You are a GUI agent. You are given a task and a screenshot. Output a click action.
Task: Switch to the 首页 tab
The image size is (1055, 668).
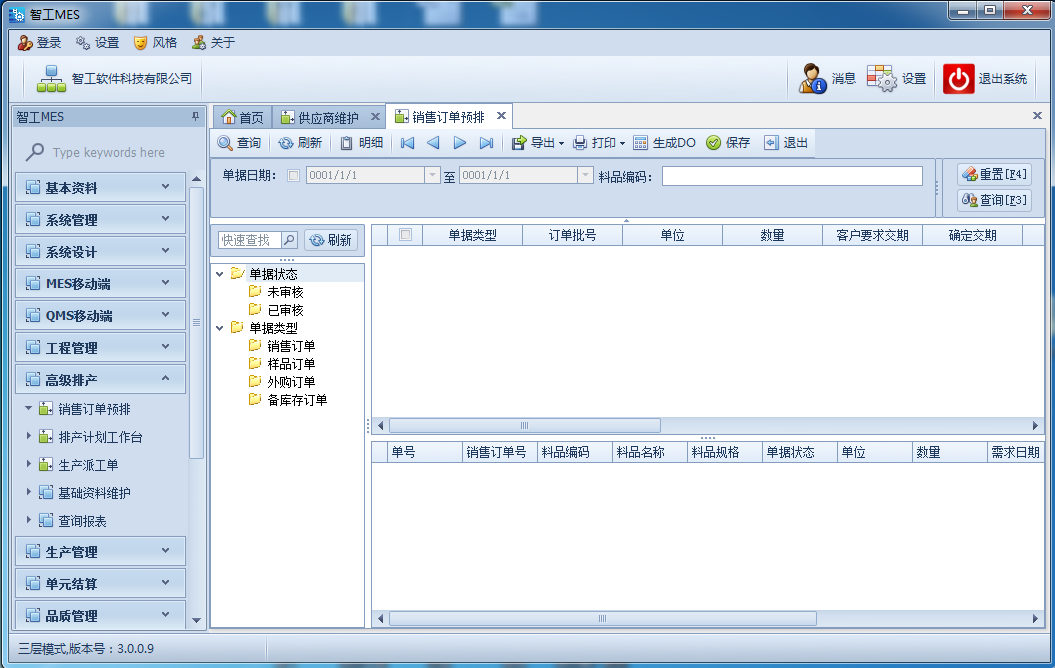[x=243, y=115]
